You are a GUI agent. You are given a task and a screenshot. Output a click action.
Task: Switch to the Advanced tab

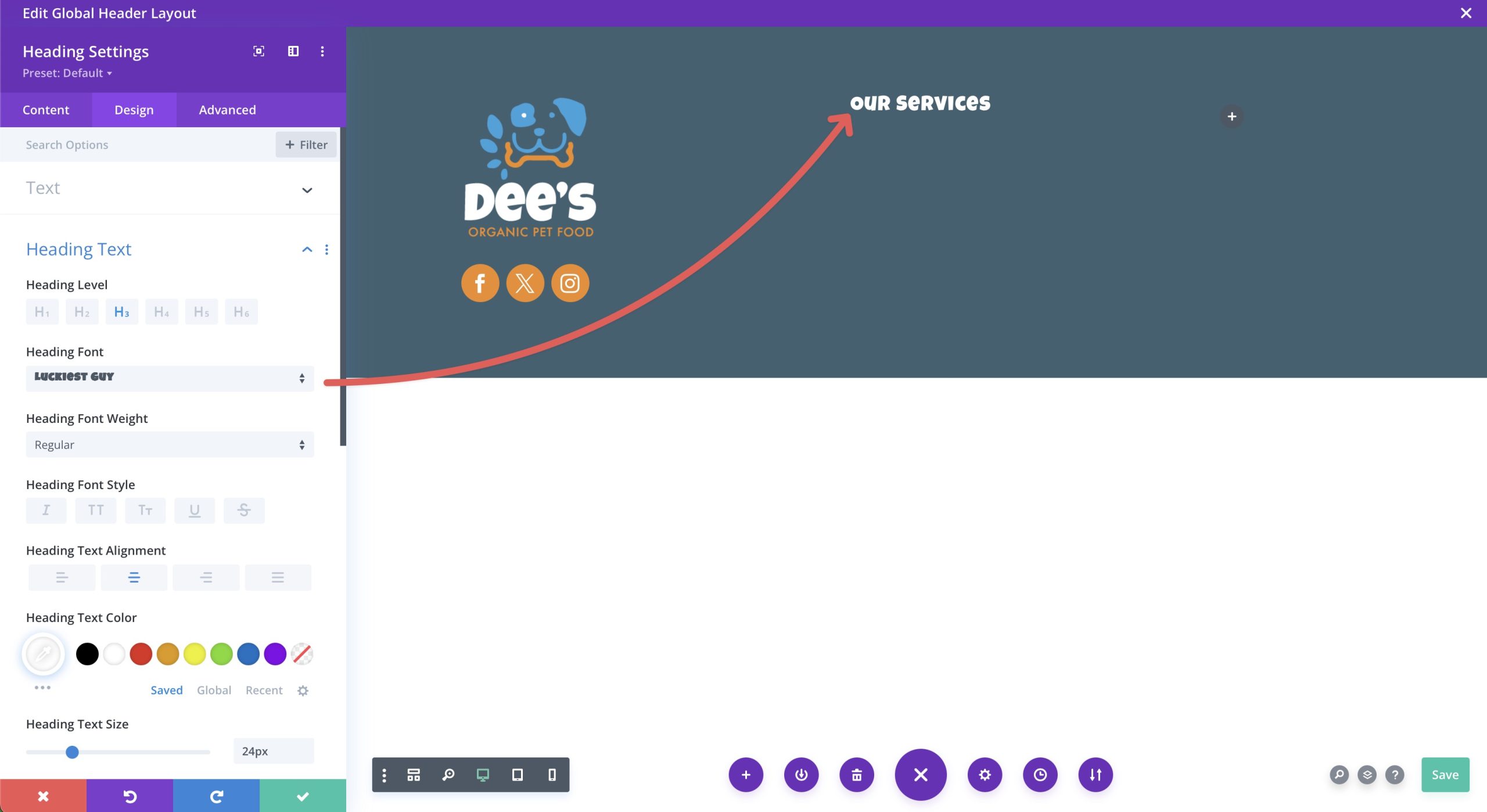[x=227, y=109]
